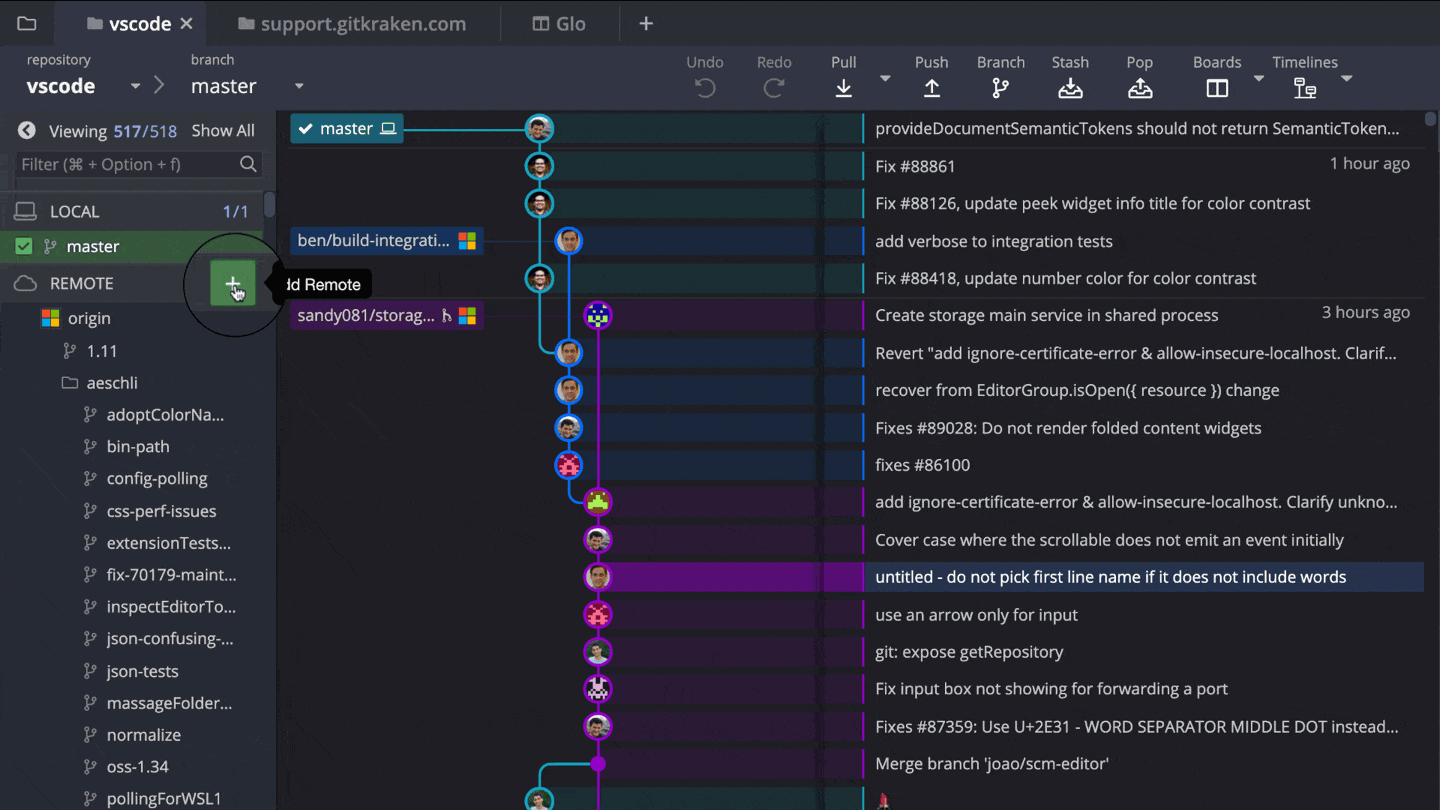Select remote branch oss-1.34
Image resolution: width=1440 pixels, height=810 pixels.
[137, 767]
